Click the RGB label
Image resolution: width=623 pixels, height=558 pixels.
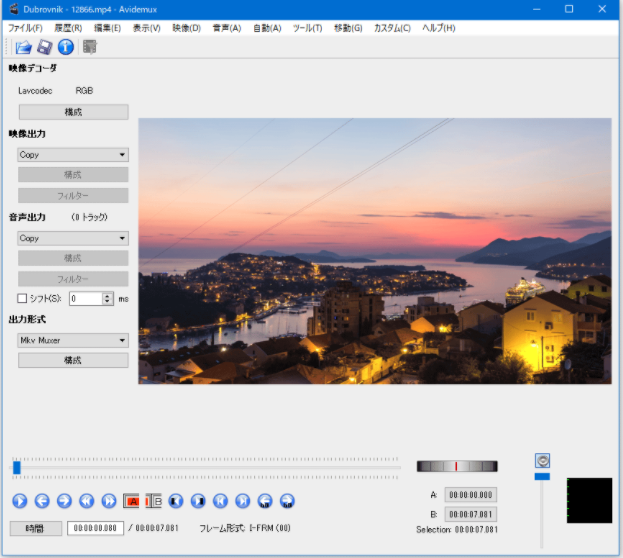[x=84, y=91]
